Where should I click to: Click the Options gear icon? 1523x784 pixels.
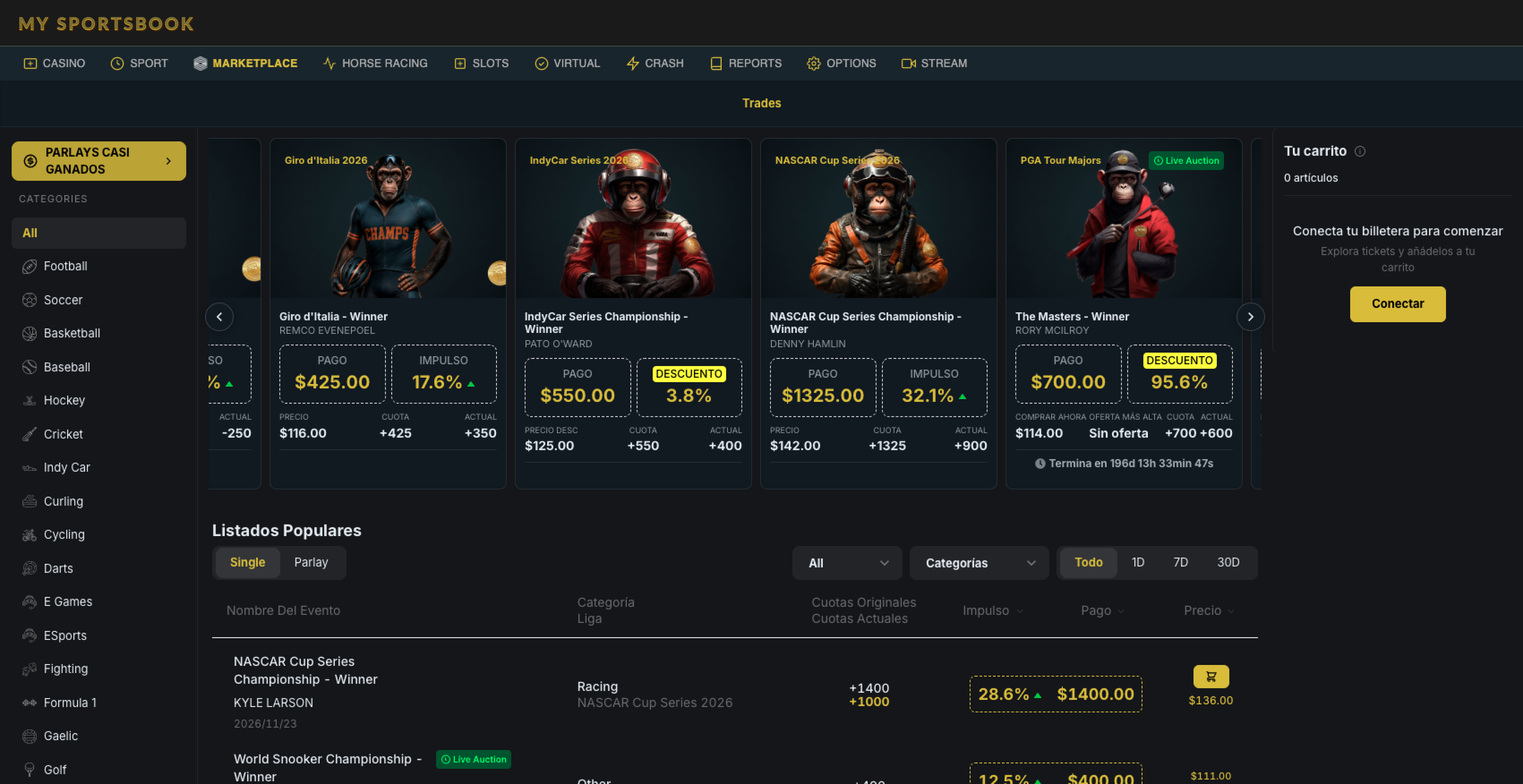813,63
